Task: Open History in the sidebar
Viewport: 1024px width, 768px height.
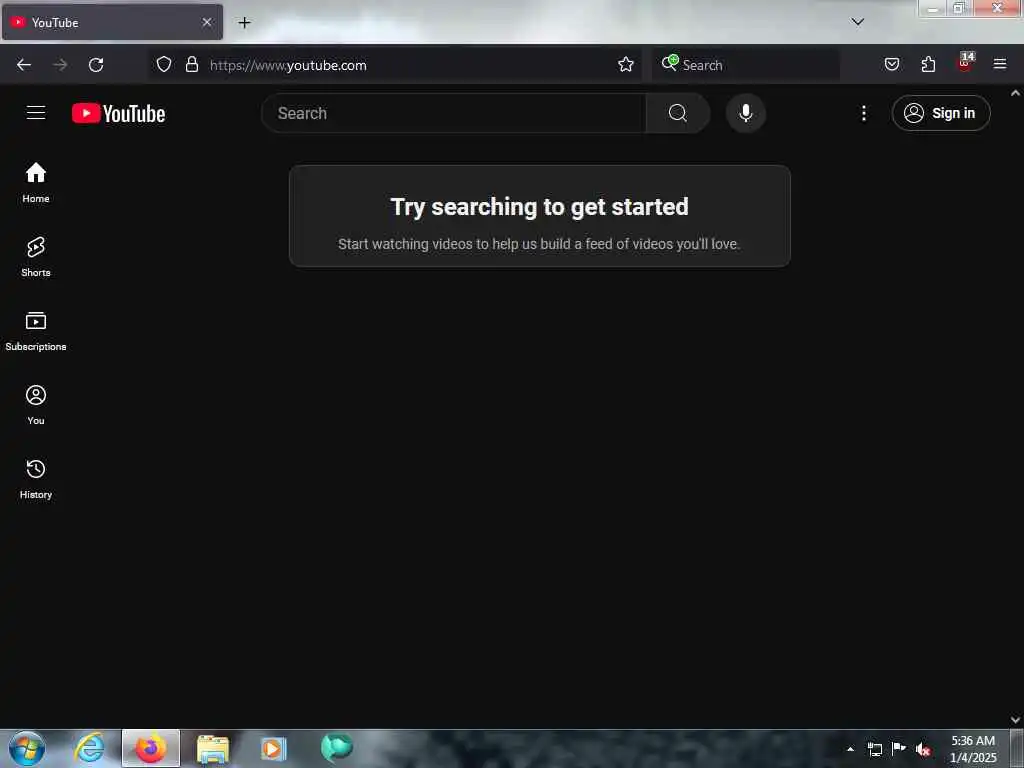Action: point(36,479)
